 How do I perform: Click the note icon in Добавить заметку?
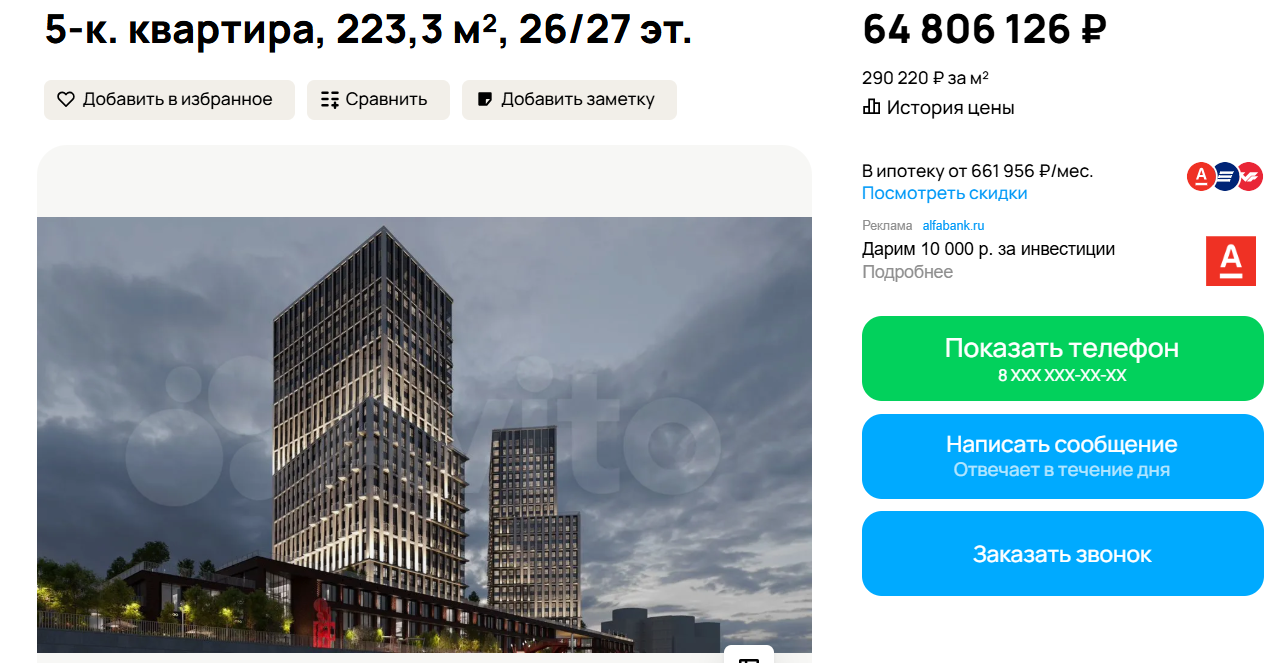(485, 100)
